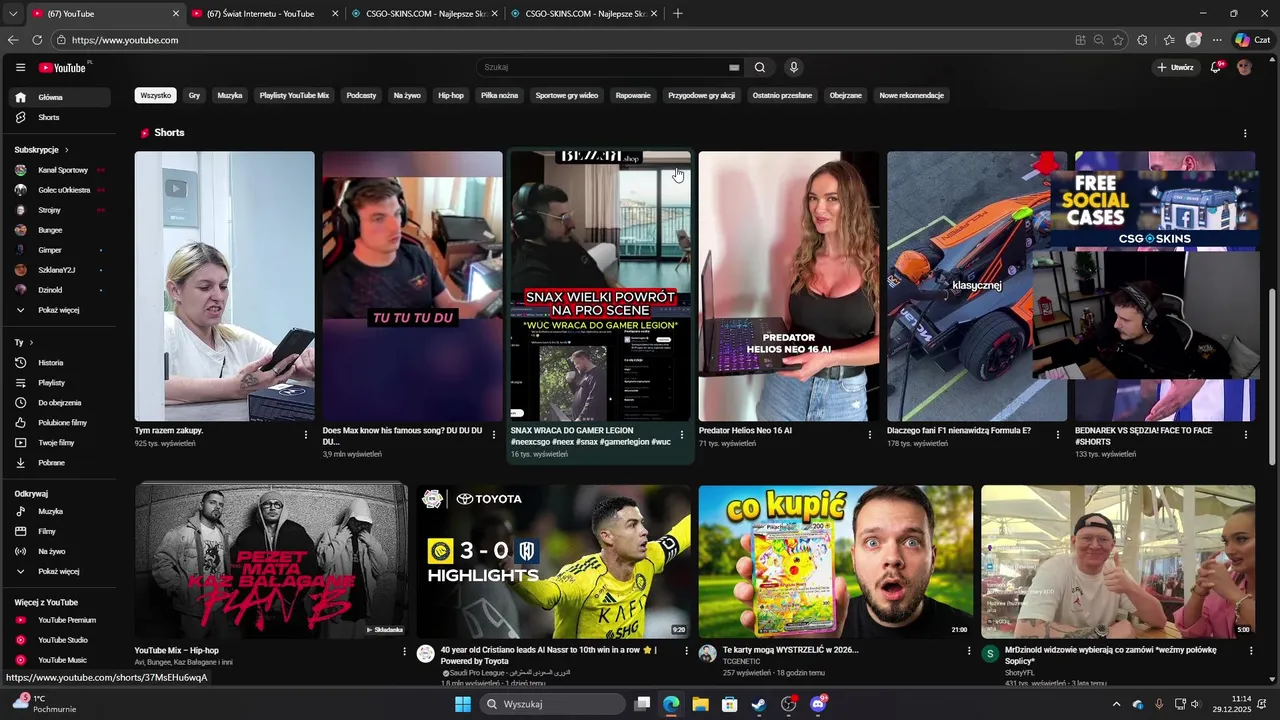Click the browser address bar
Screen dimensions: 1280x720
pyautogui.click(x=560, y=40)
